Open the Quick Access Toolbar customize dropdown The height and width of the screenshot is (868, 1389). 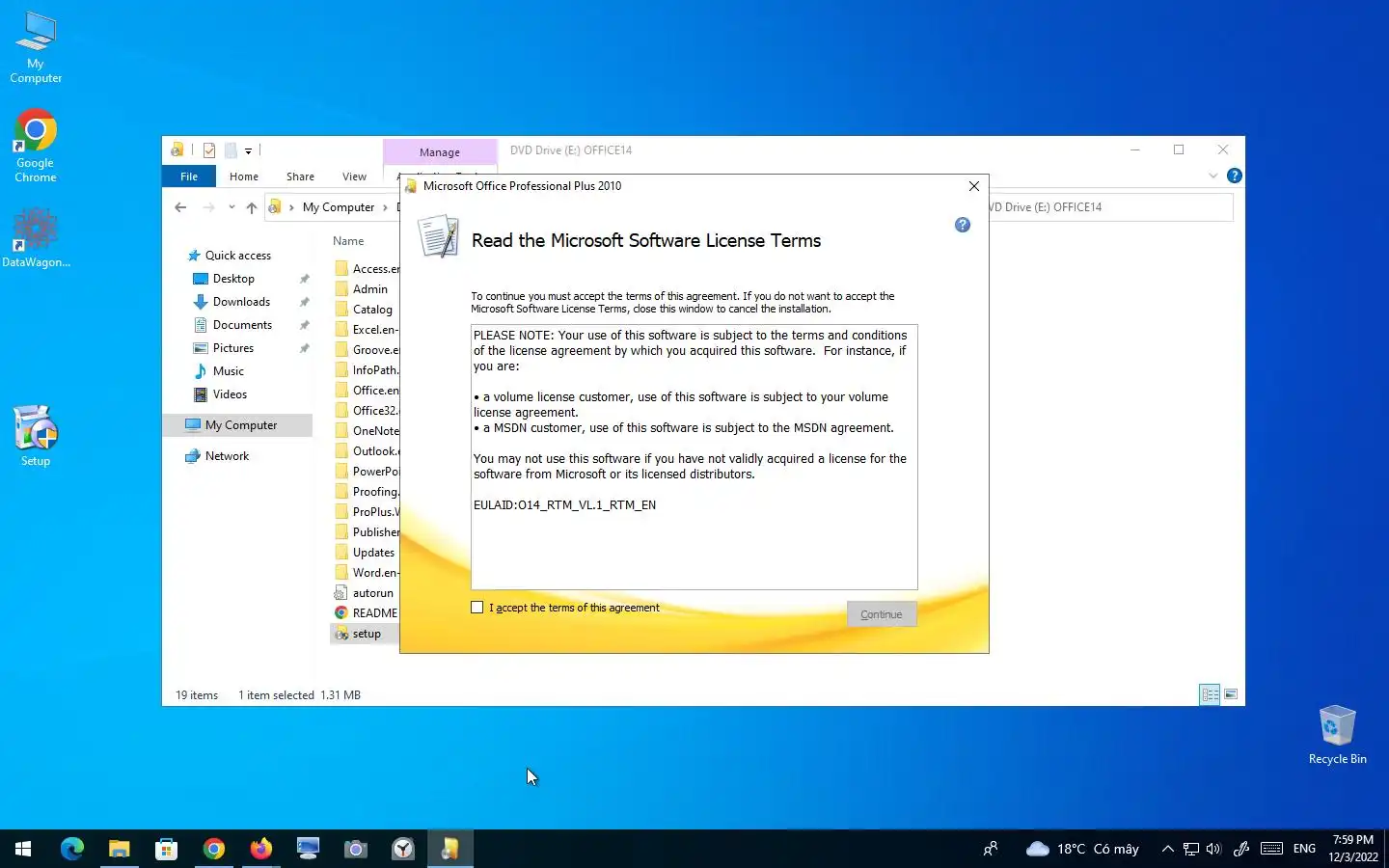tap(248, 150)
